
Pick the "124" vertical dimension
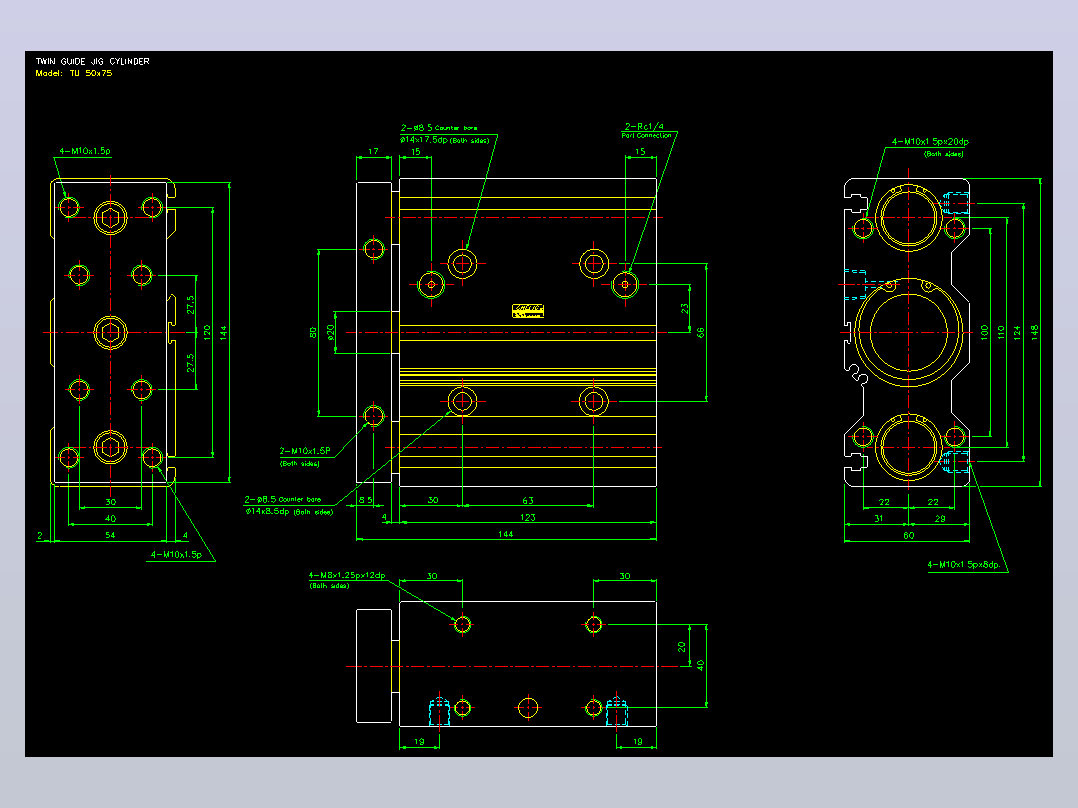click(x=1017, y=333)
